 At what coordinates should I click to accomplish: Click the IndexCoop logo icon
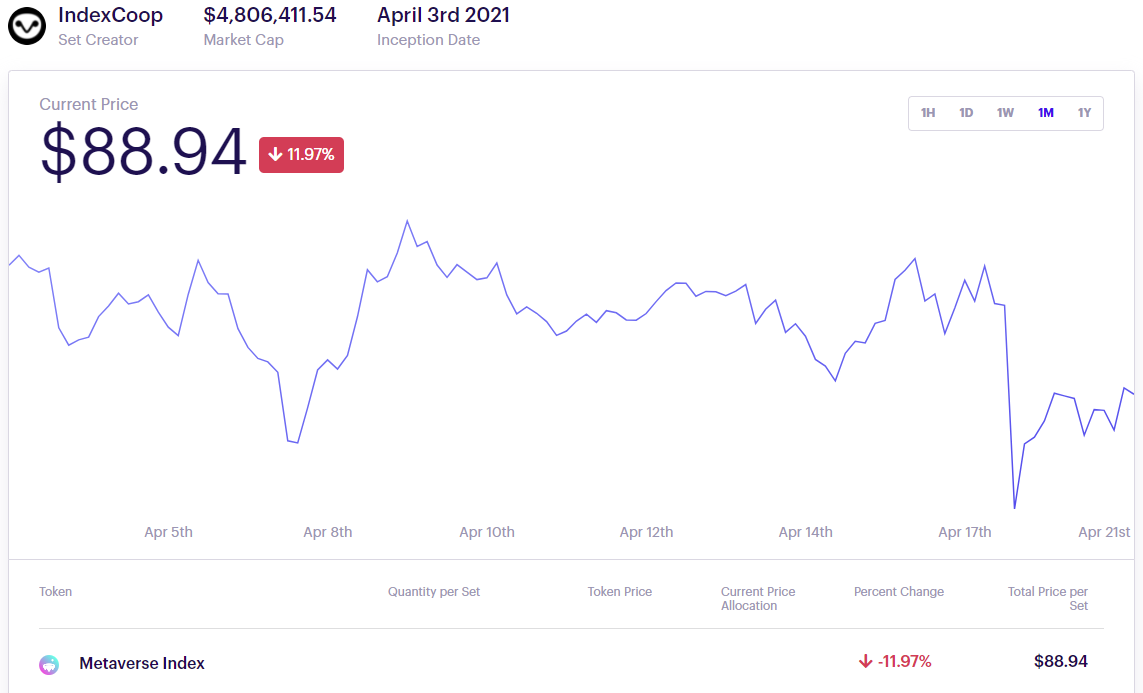pos(27,26)
